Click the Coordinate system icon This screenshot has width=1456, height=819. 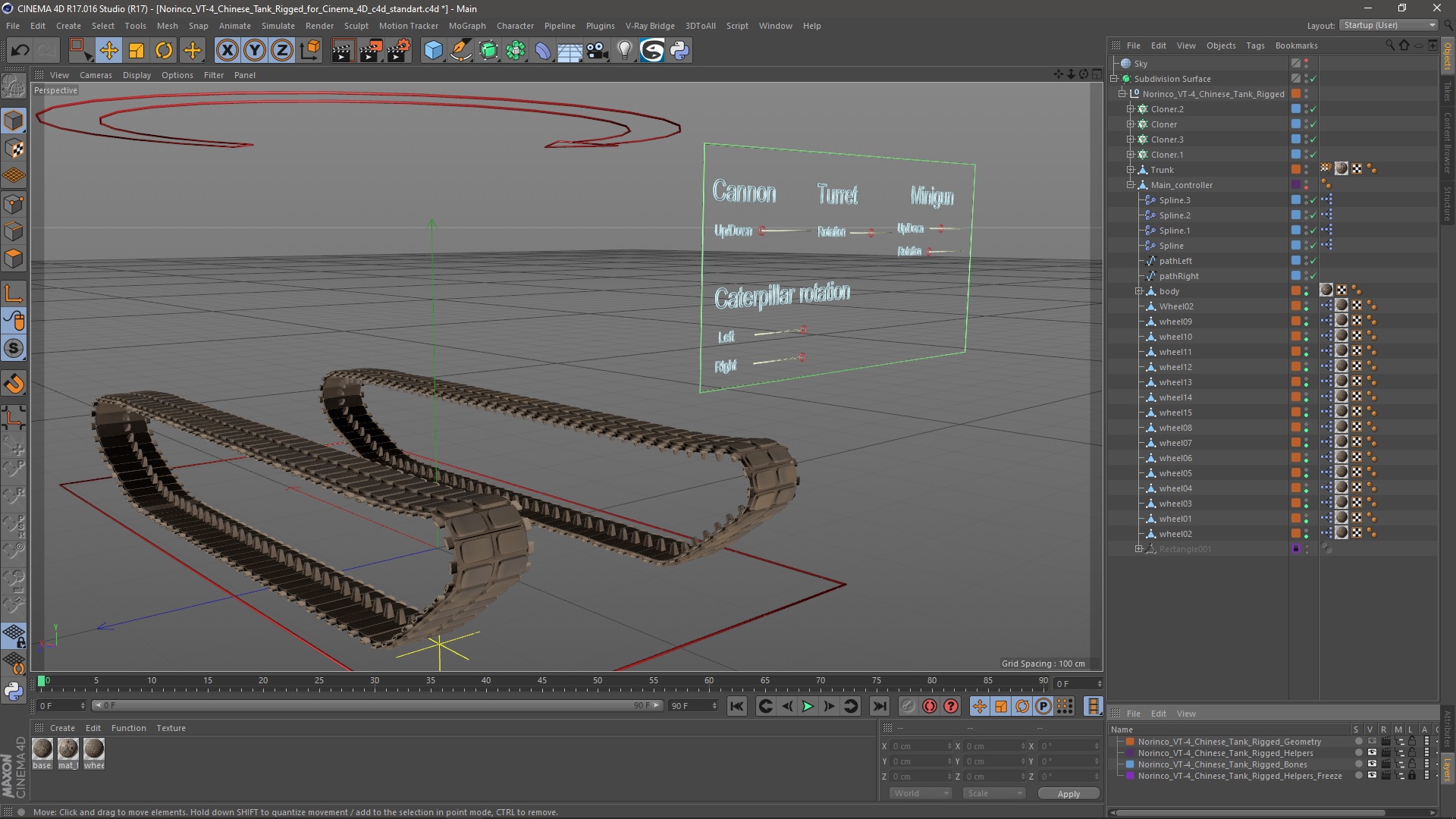(309, 51)
